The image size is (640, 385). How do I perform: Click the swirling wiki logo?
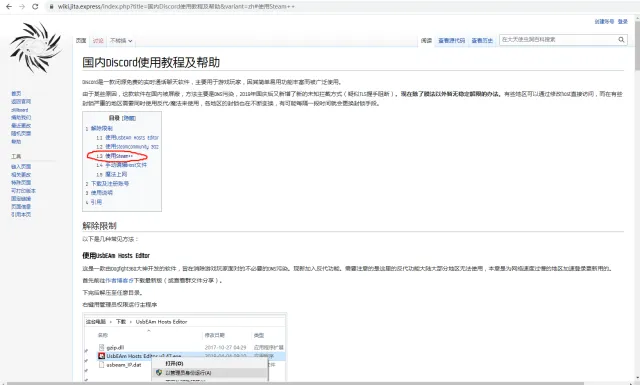(36, 48)
